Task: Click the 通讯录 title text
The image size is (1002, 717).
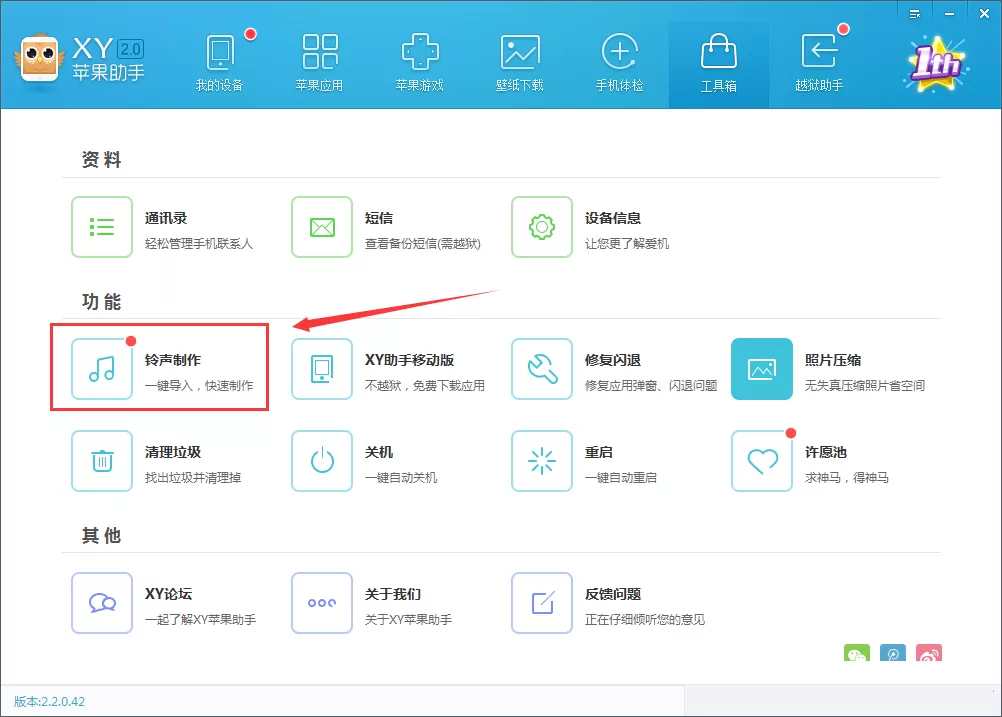Action: 166,219
